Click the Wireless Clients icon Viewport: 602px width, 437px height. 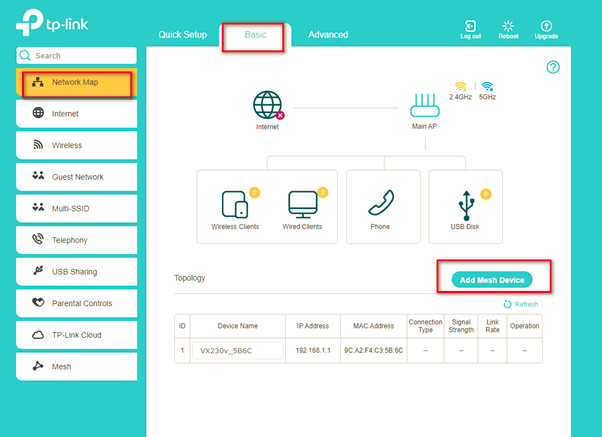(x=235, y=204)
